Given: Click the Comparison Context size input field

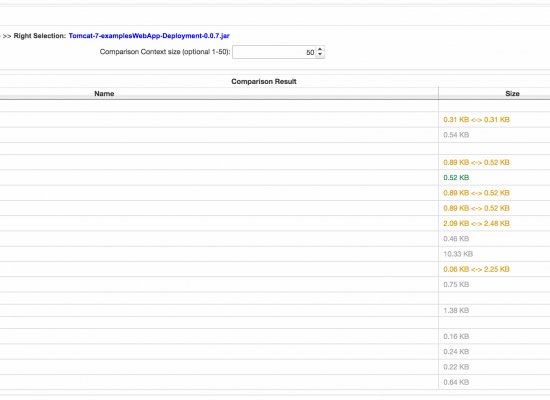Looking at the screenshot, I should [x=274, y=52].
